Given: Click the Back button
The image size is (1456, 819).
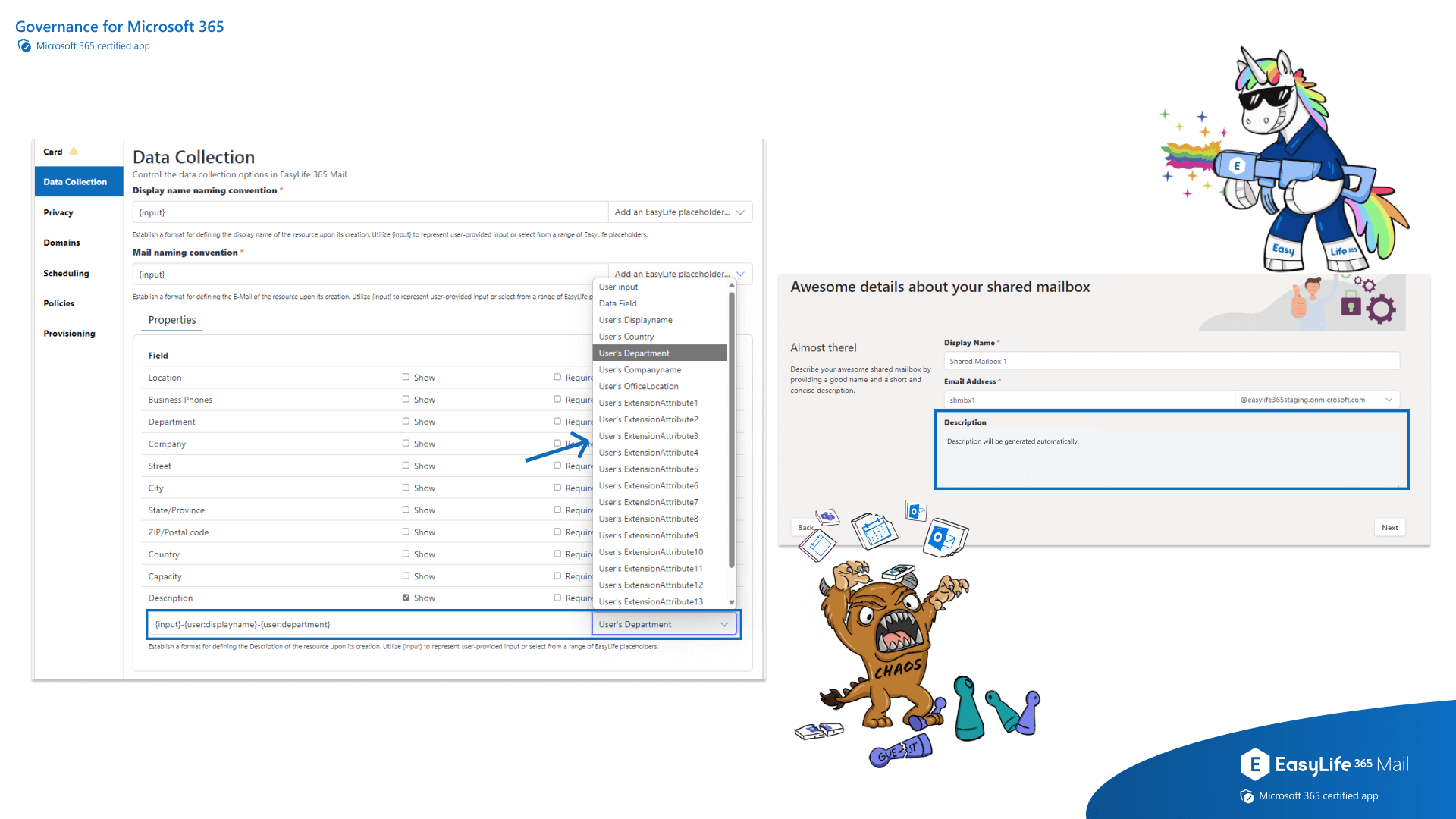Looking at the screenshot, I should [804, 526].
